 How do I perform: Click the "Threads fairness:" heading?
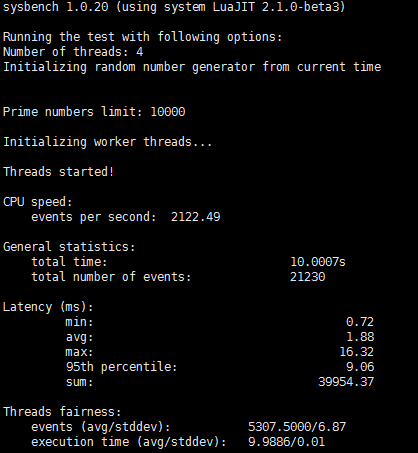click(62, 412)
